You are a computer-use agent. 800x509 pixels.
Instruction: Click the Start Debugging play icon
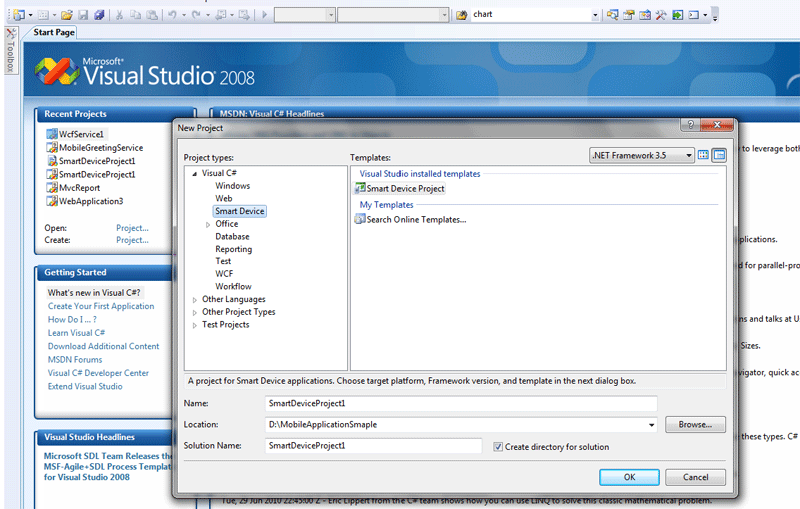[x=264, y=15]
